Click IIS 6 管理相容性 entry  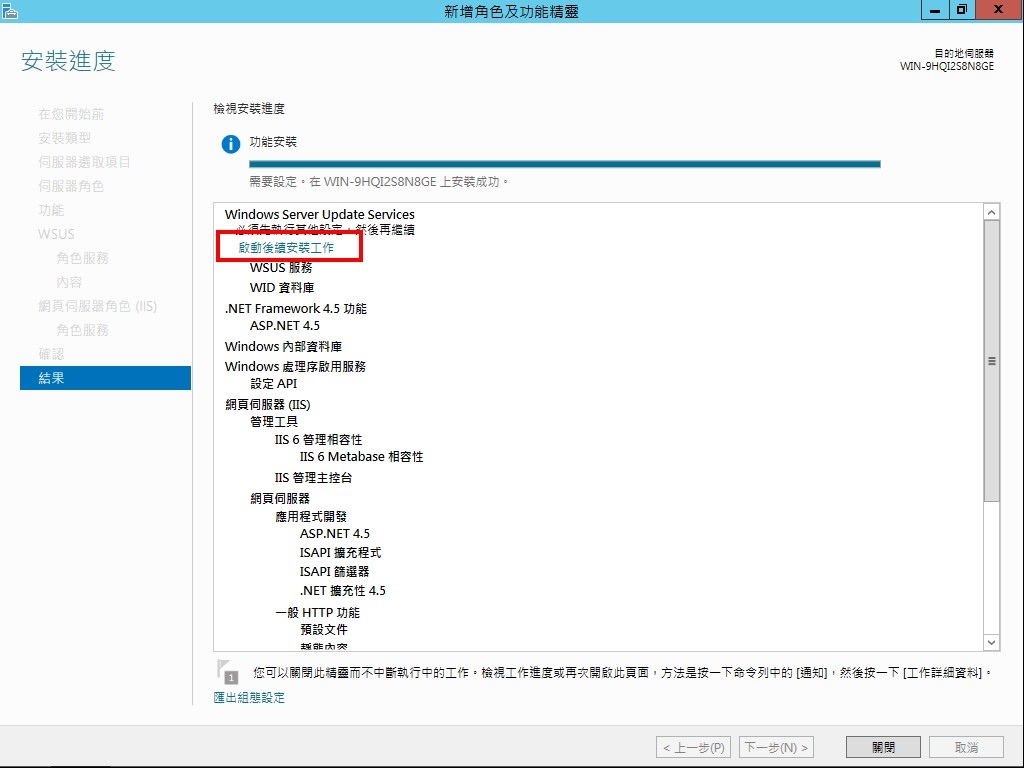tap(318, 440)
